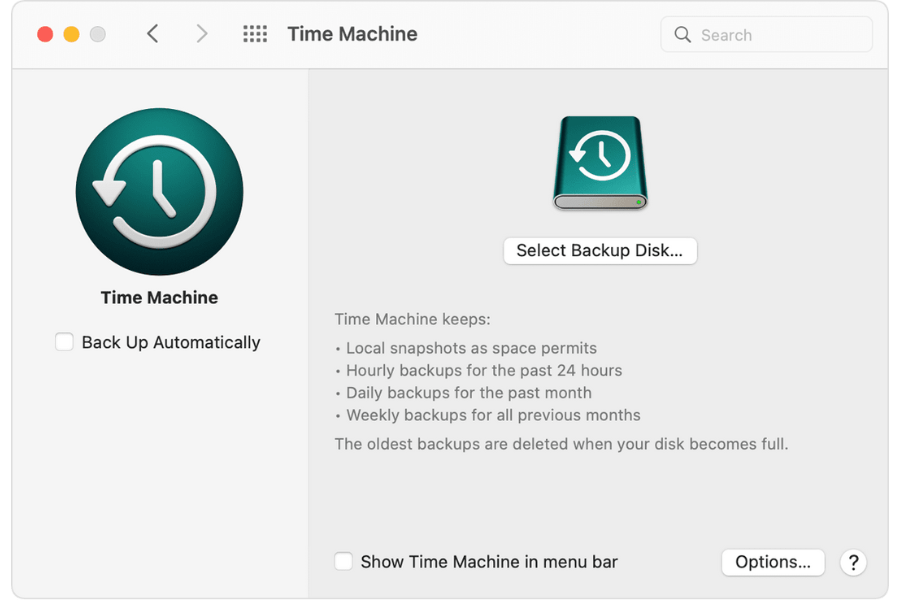
Task: Close the window with the red button
Action: (x=45, y=34)
